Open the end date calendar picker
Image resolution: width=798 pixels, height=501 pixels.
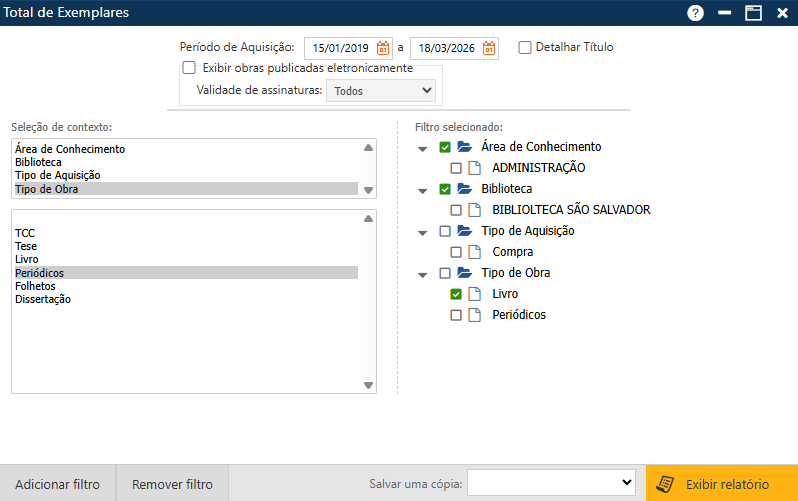tap(489, 48)
